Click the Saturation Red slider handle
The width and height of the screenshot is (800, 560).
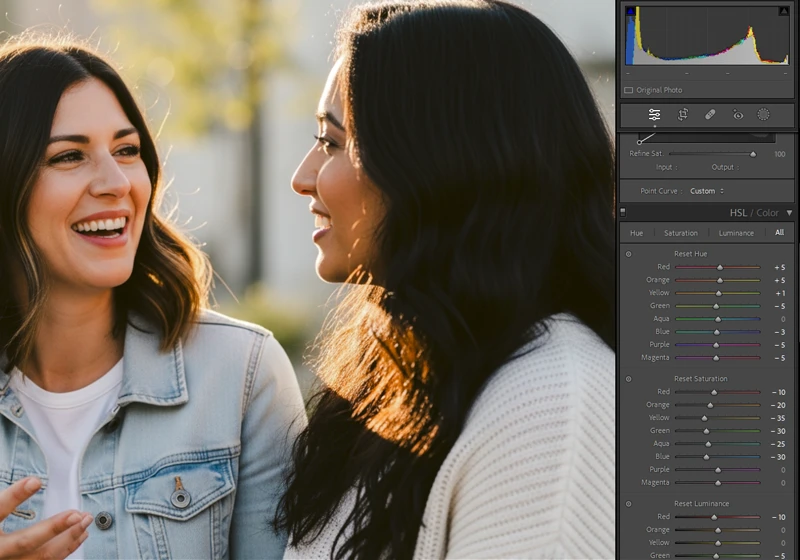tap(714, 392)
